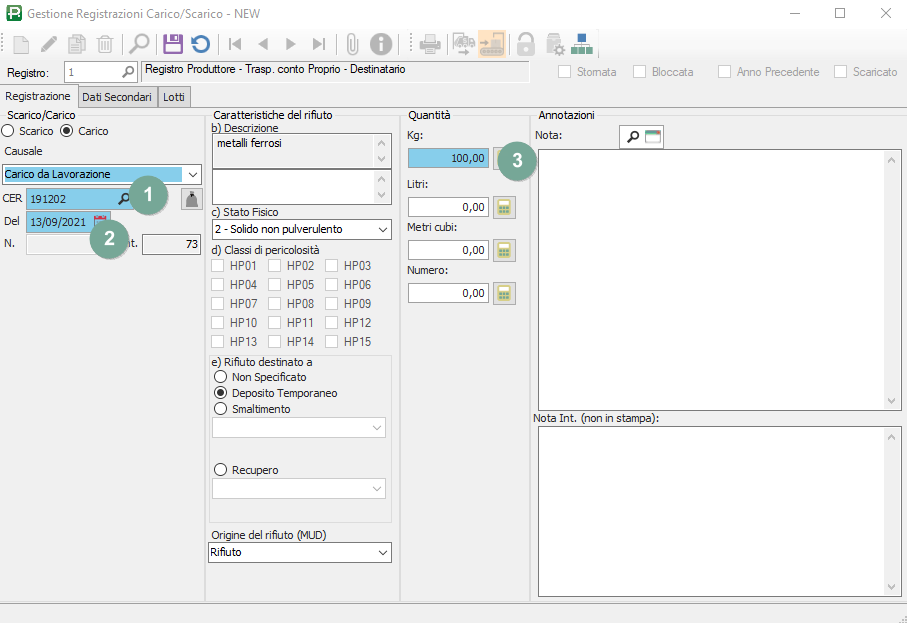Screen dimensions: 907x623
Task: Expand the Causale dropdown
Action: (x=193, y=175)
